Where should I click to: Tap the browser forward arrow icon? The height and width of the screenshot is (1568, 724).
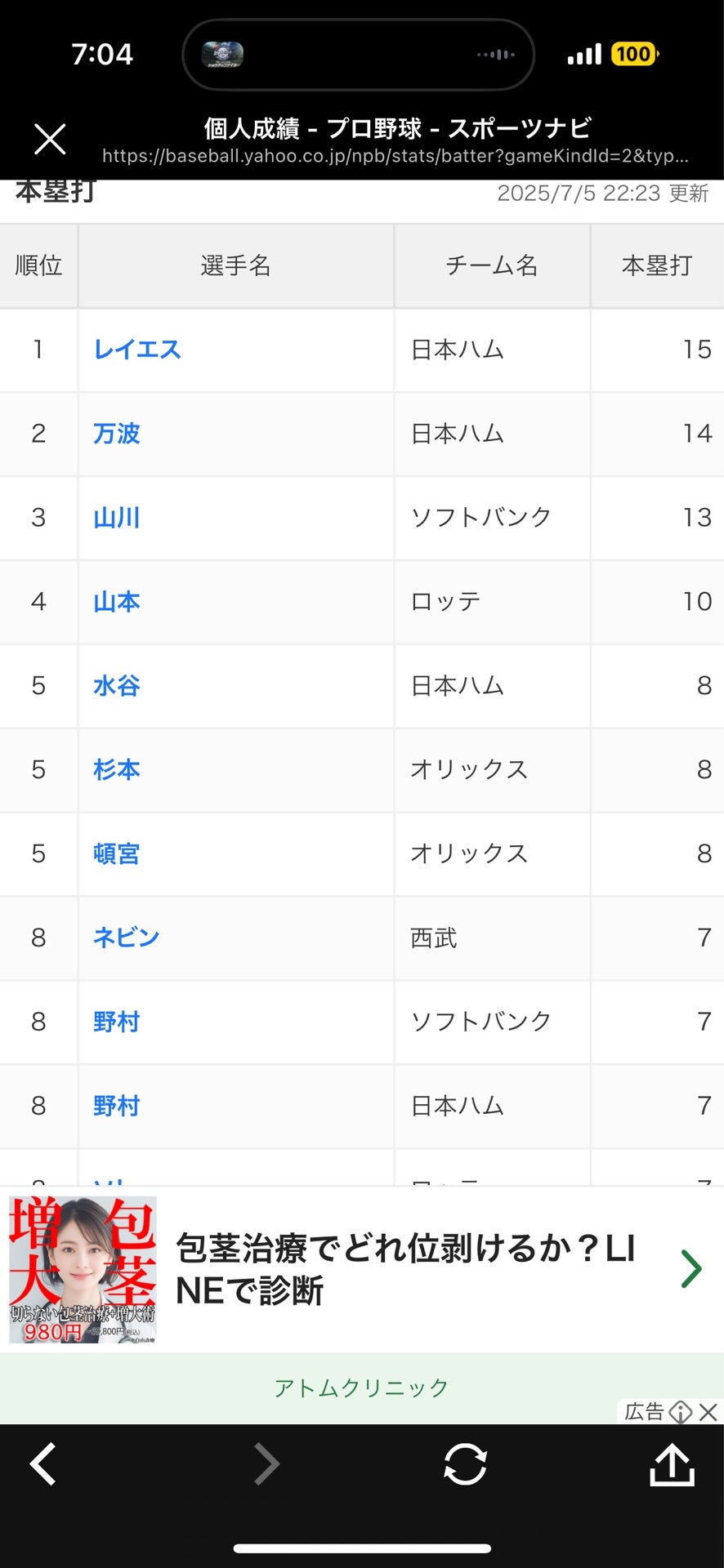click(x=266, y=1464)
